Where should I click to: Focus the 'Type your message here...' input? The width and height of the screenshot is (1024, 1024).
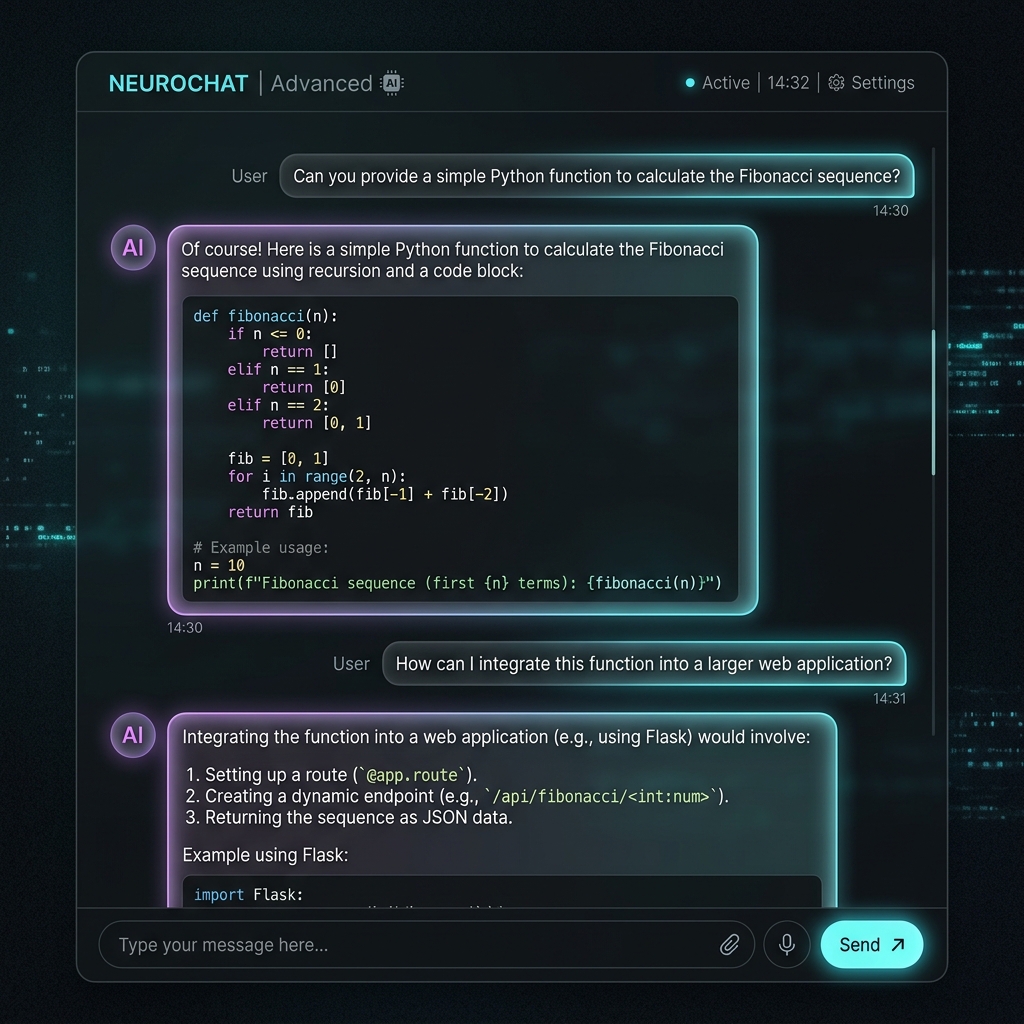[426, 944]
